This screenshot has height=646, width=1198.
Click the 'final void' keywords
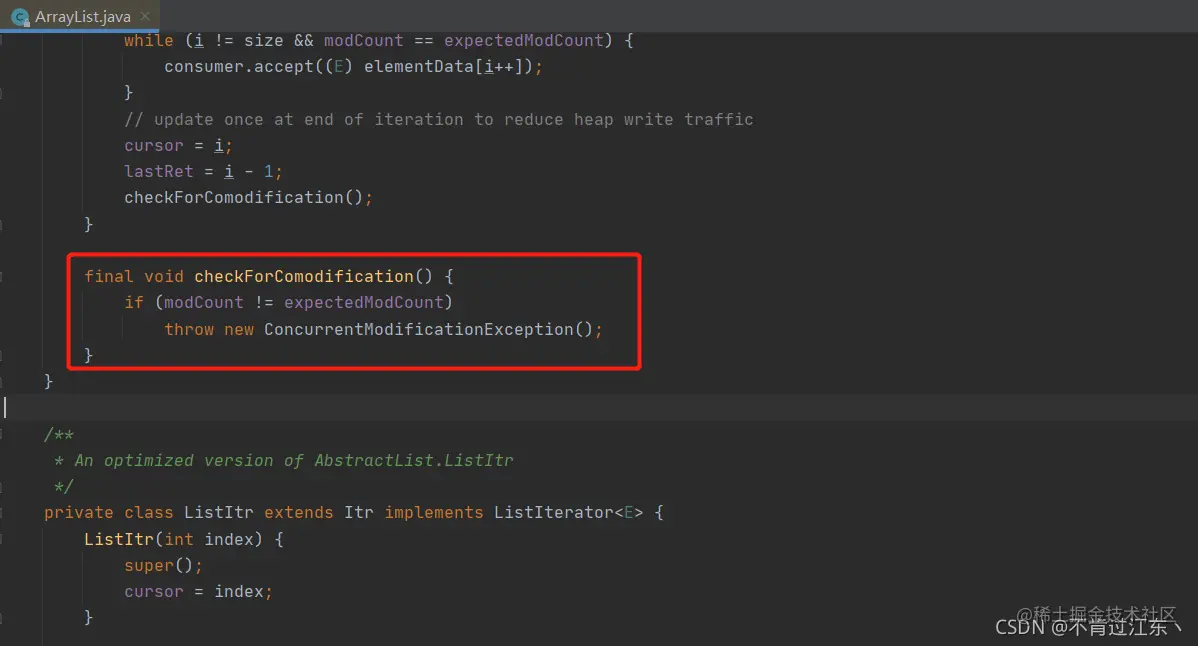click(134, 276)
